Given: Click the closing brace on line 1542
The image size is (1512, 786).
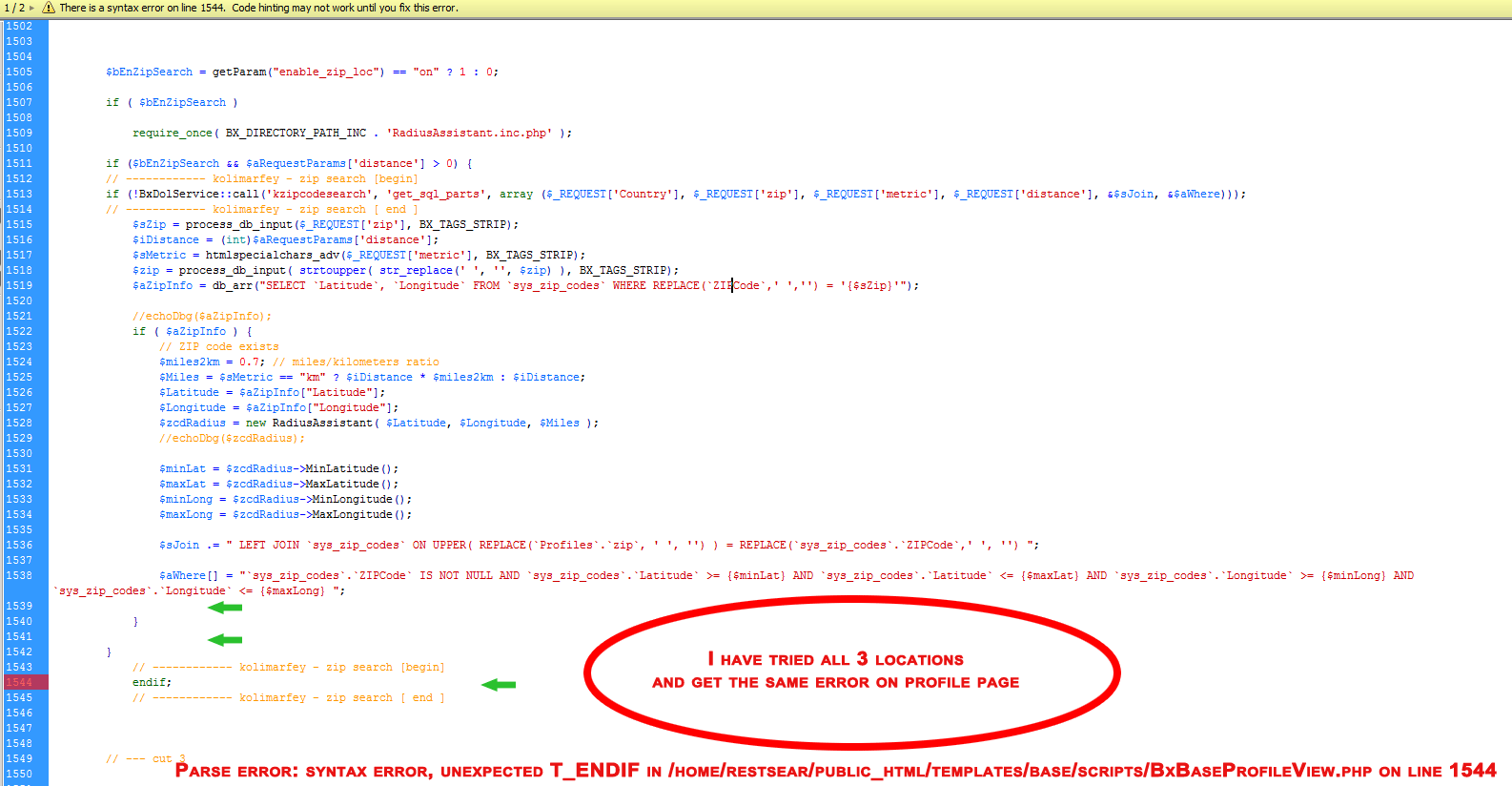Looking at the screenshot, I should (109, 652).
